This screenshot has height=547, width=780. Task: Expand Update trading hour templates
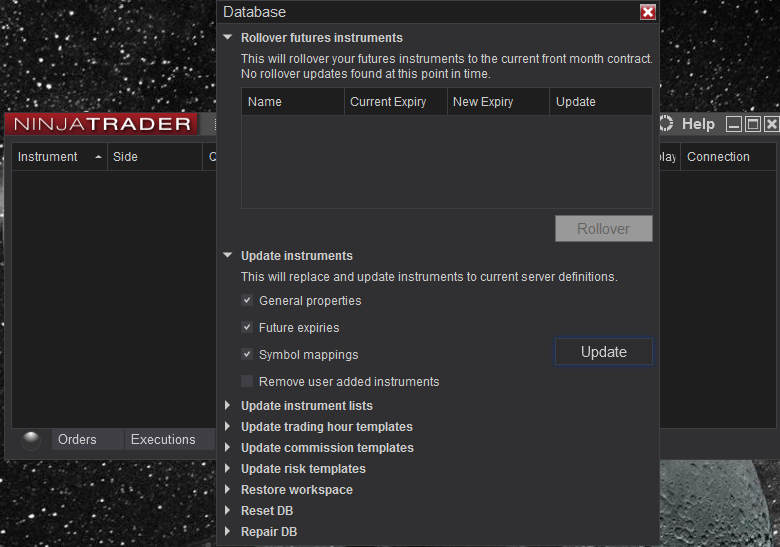tap(227, 426)
